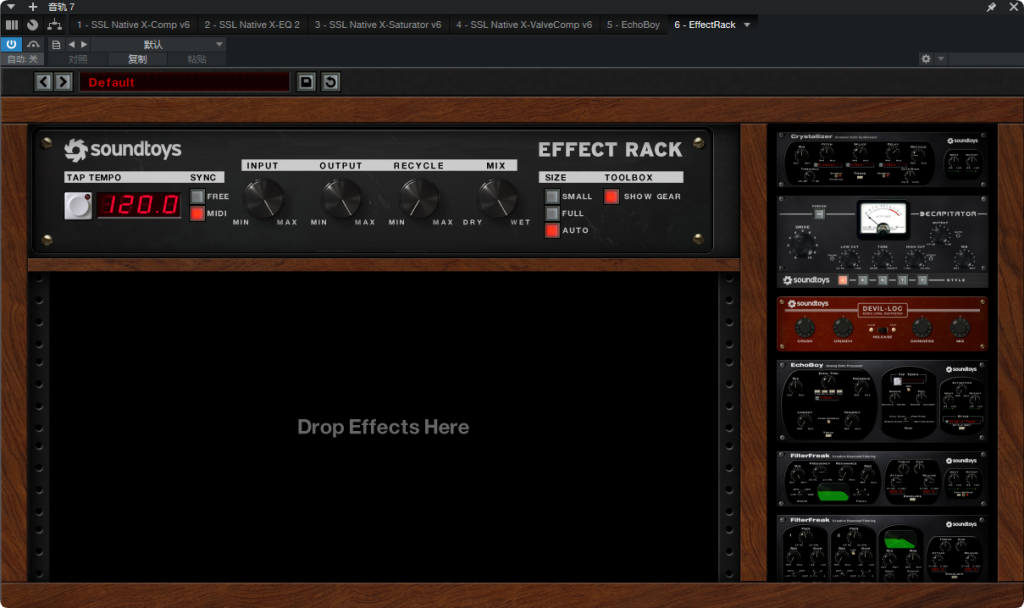Select the EchoBoy effect thumbnail
The width and height of the screenshot is (1024, 608).
click(882, 401)
